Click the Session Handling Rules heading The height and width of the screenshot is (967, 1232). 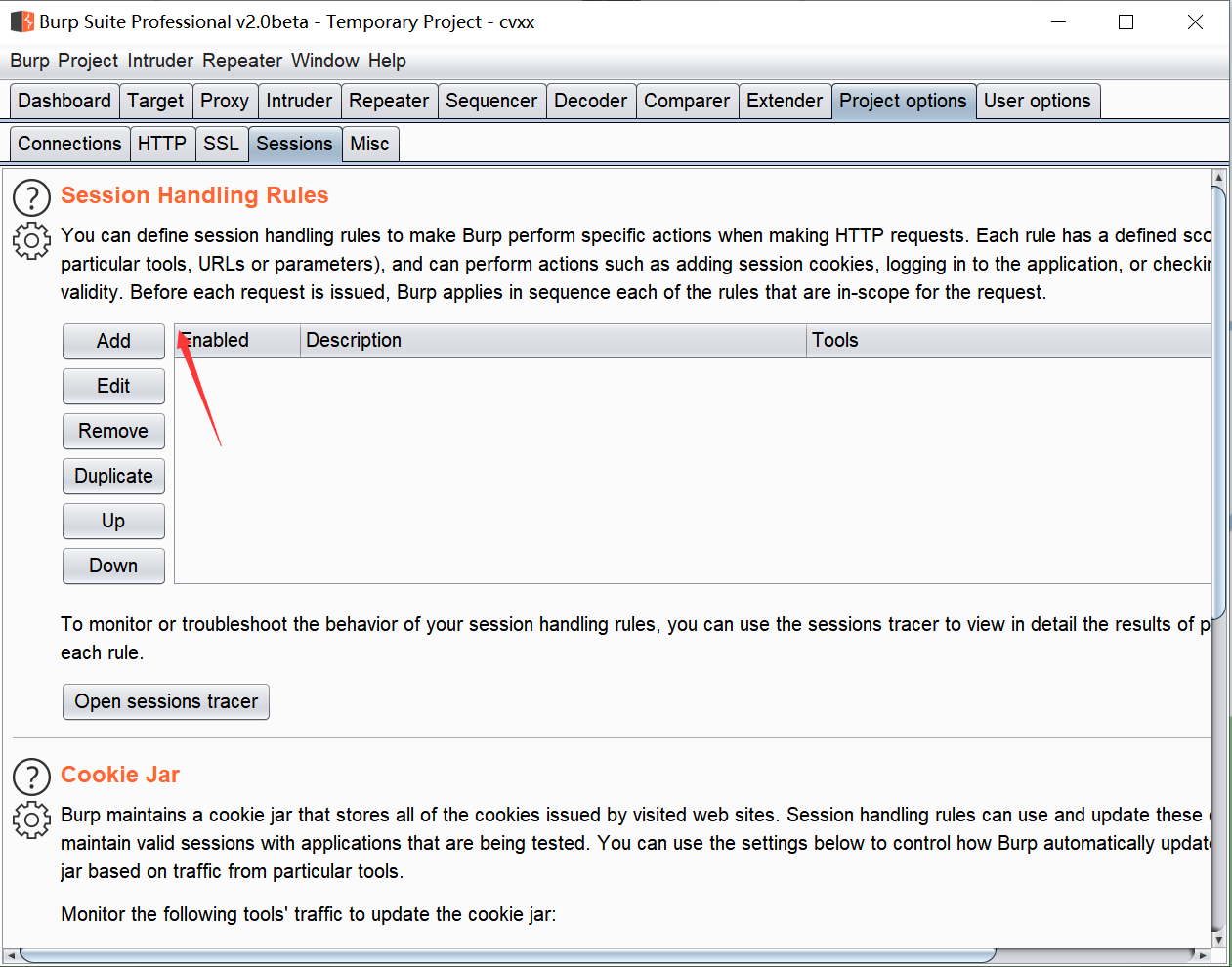pos(194,195)
